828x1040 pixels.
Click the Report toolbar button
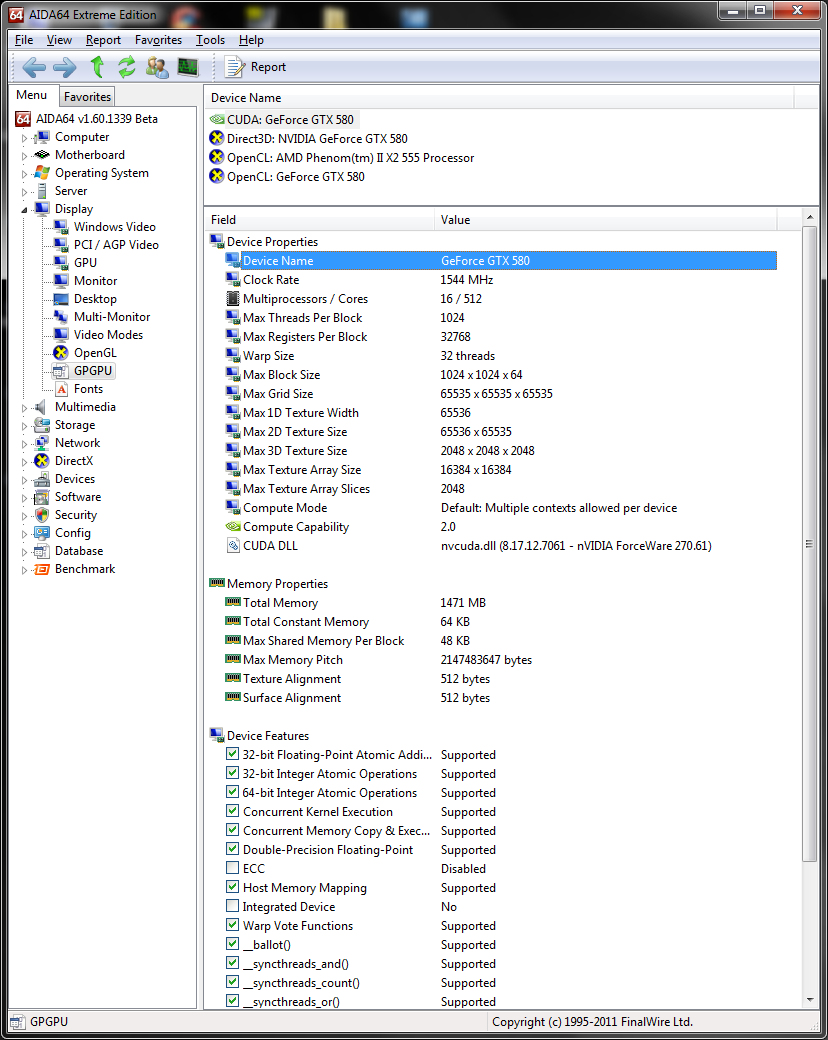coord(255,67)
